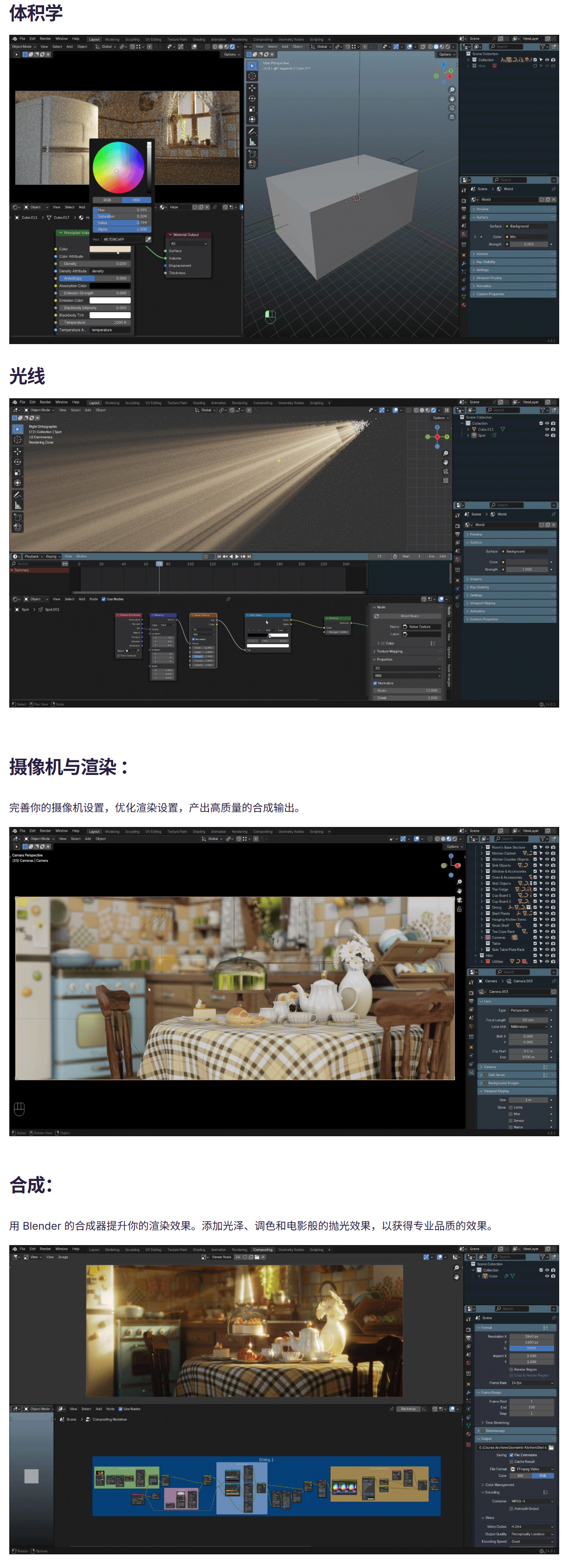The width and height of the screenshot is (568, 1568).
Task: Enable the Limits checkbox under Viewport Display
Action: pyautogui.click(x=511, y=1107)
